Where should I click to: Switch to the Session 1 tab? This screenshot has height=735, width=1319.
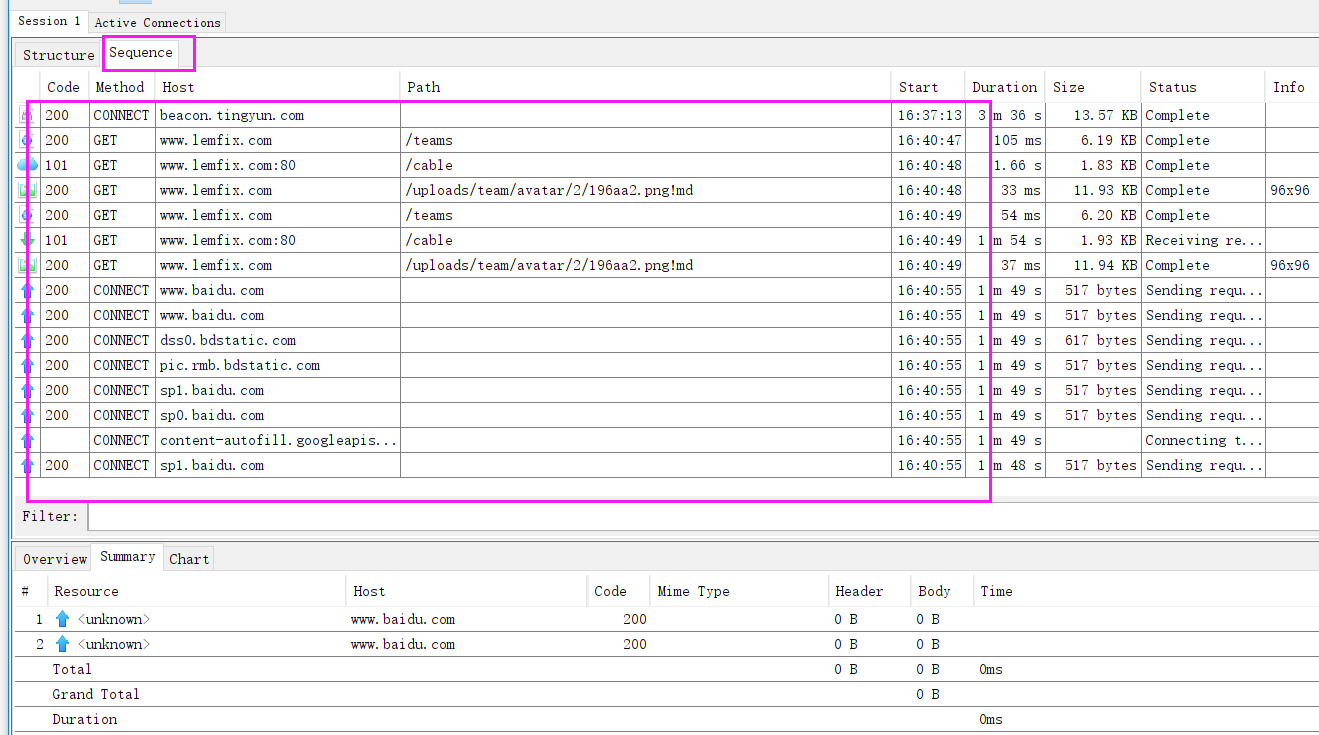(x=50, y=21)
